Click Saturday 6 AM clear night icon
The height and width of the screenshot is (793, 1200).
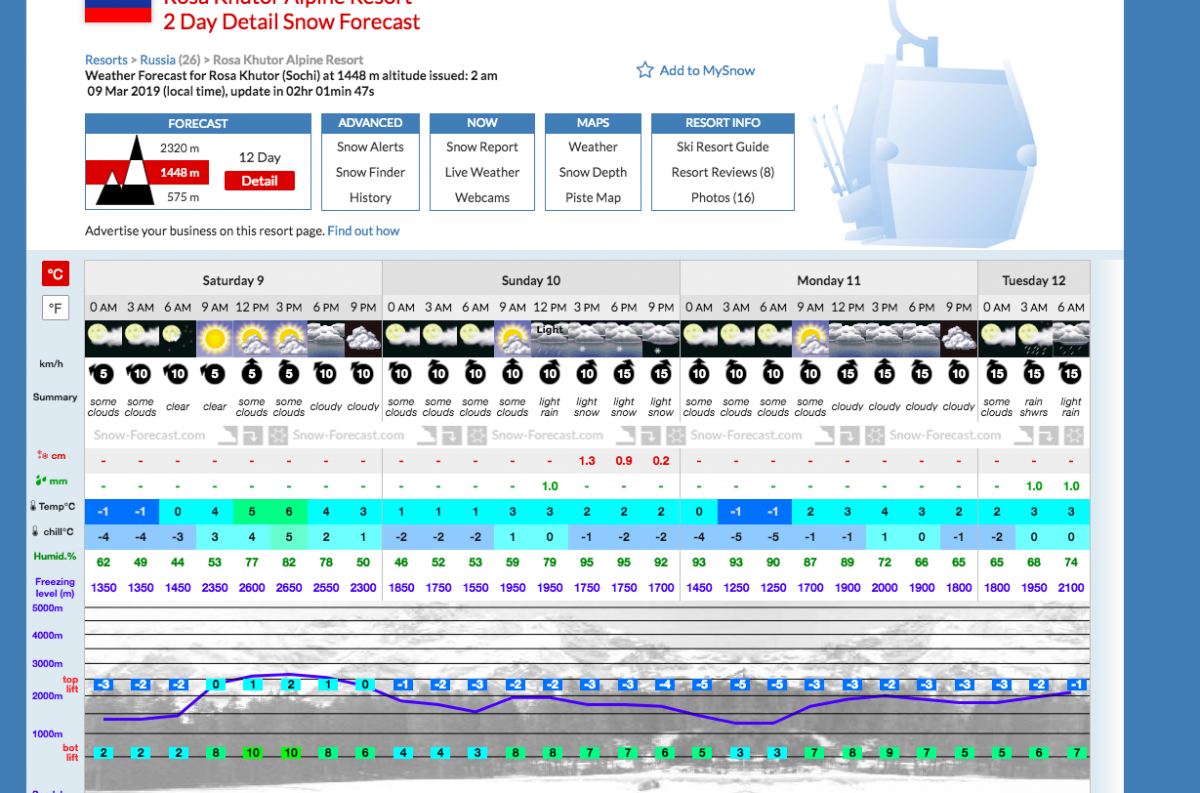[177, 339]
